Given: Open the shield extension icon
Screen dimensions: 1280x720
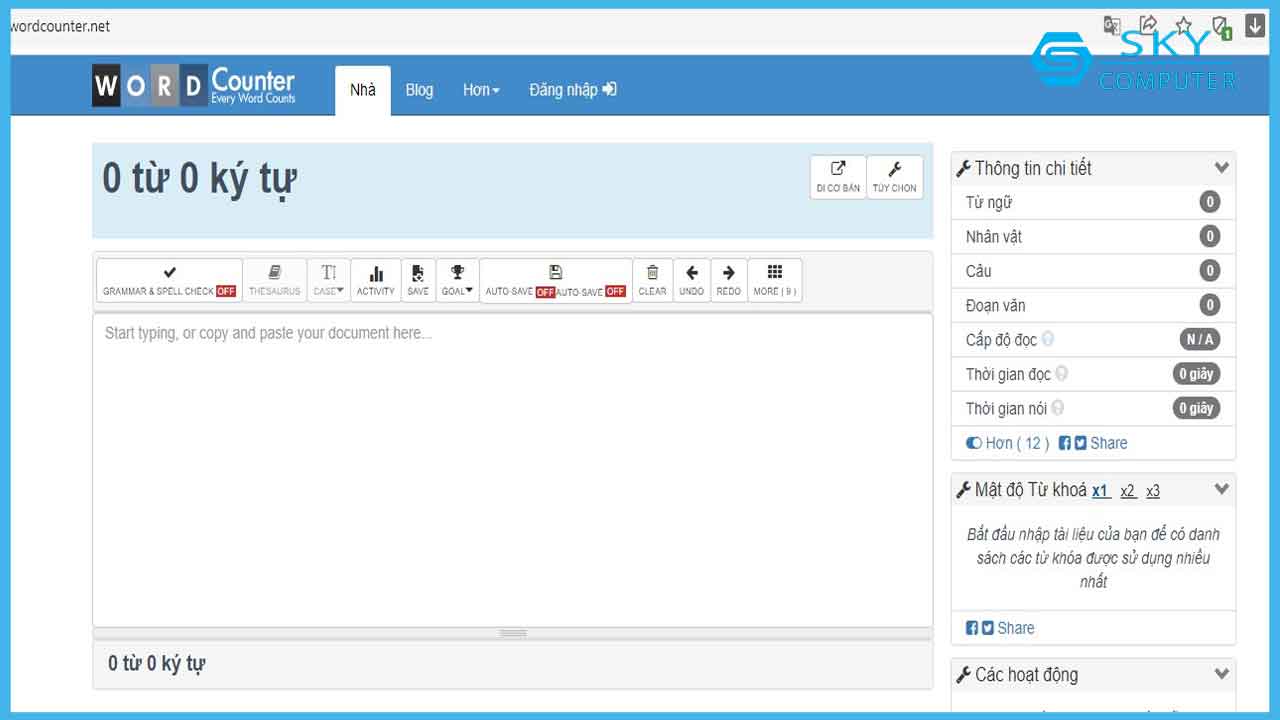Looking at the screenshot, I should (1220, 27).
